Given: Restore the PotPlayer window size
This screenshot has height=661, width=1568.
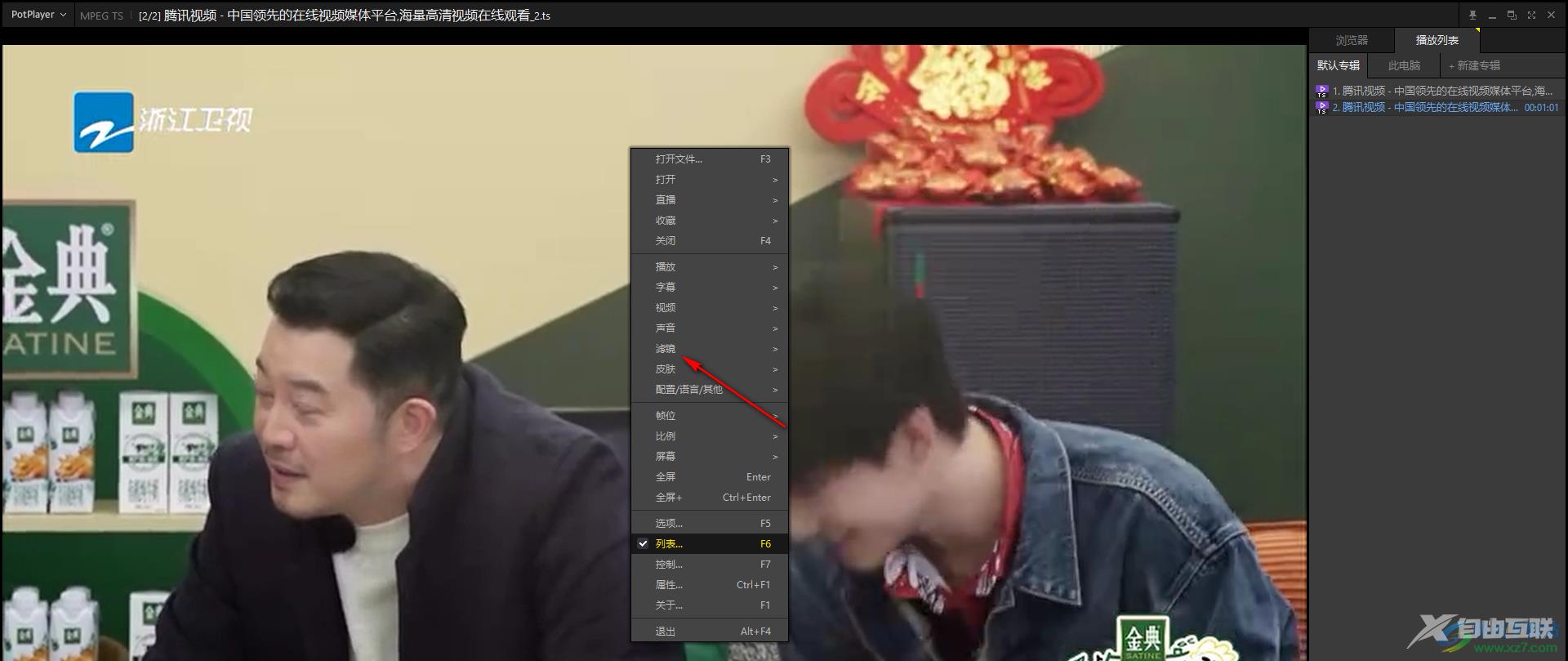Looking at the screenshot, I should click(1512, 15).
